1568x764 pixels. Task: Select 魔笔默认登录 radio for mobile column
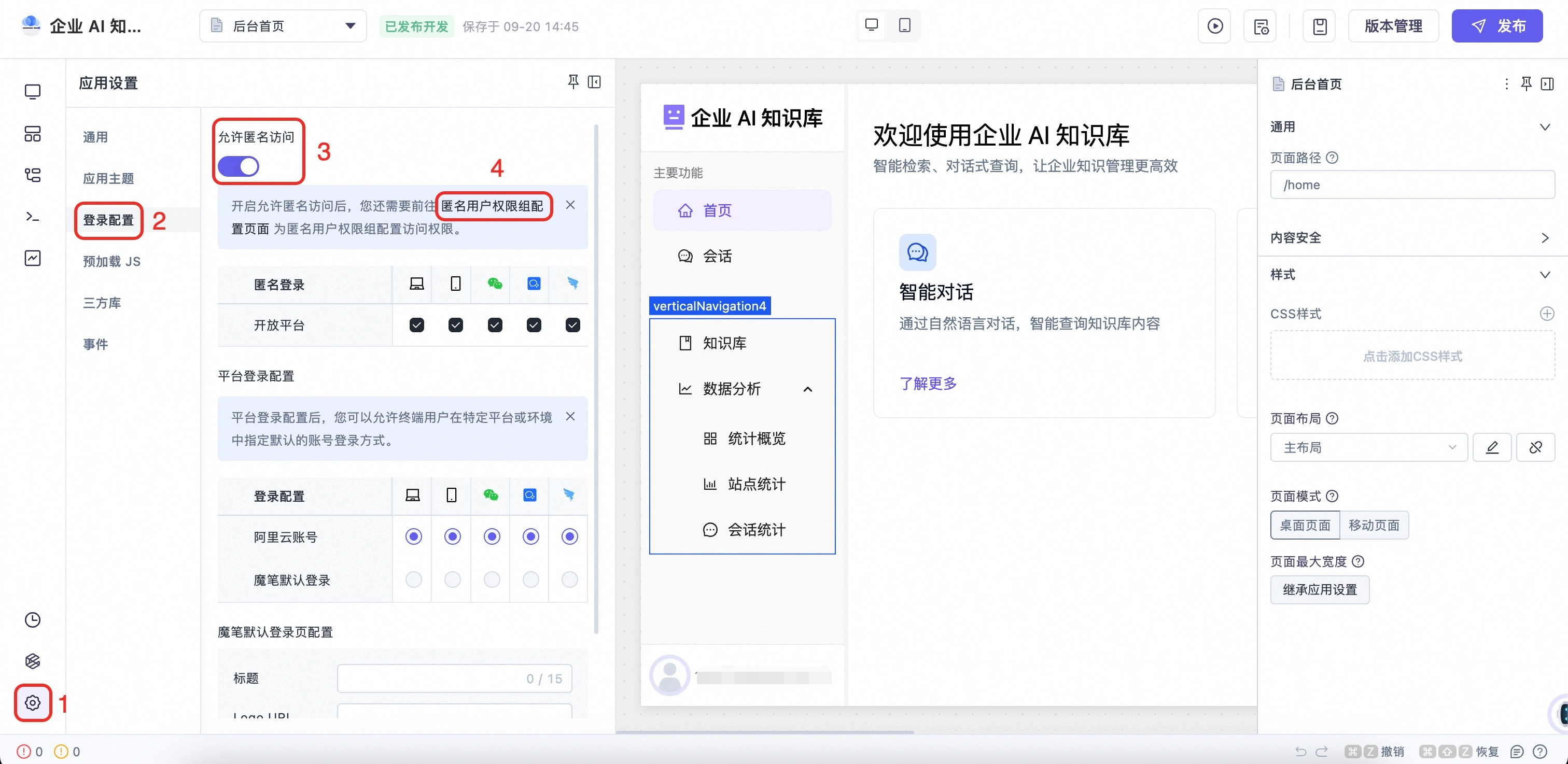tap(452, 579)
